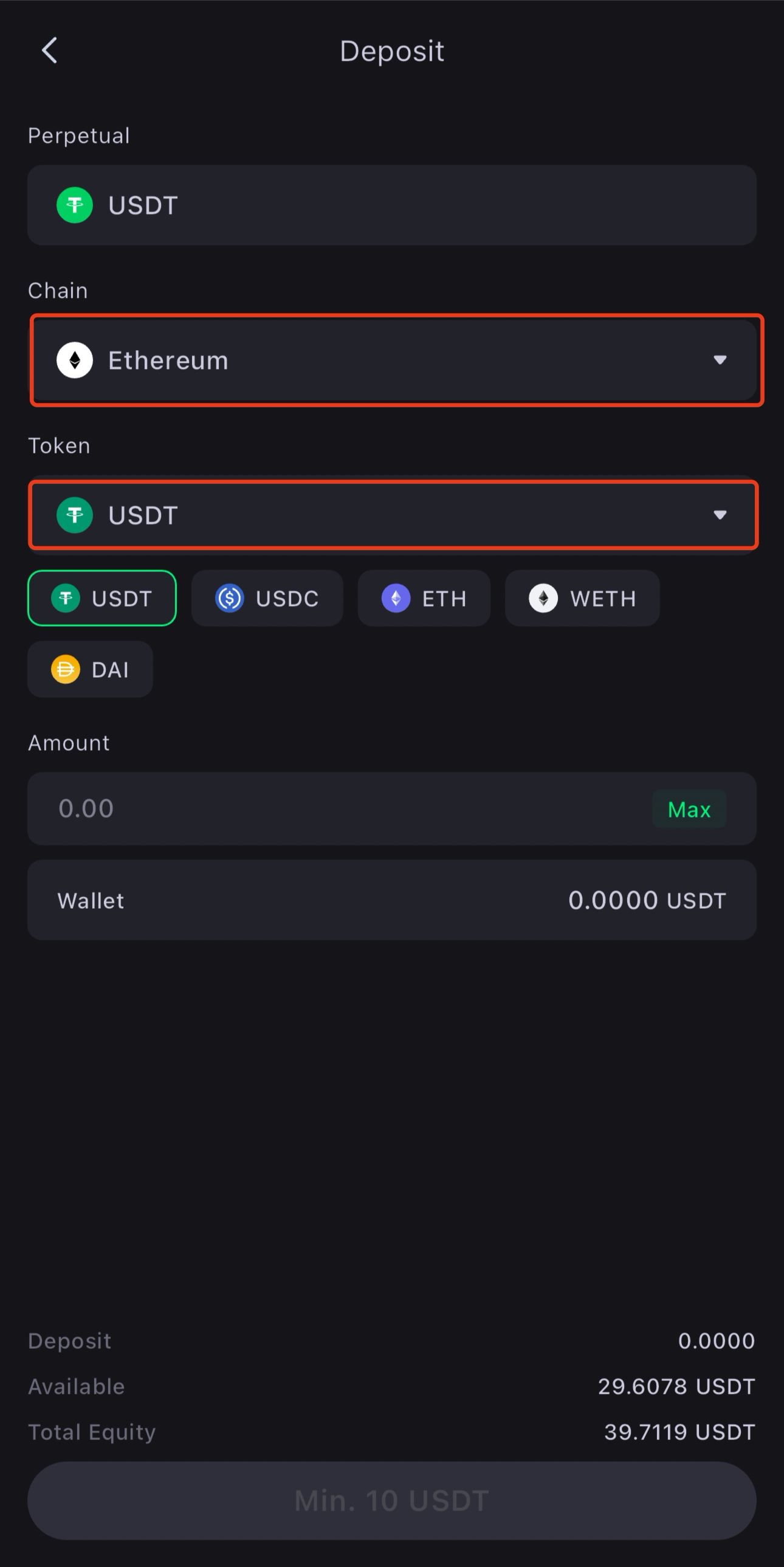Image resolution: width=784 pixels, height=1567 pixels.
Task: Click the Tether icon in Token dropdown
Action: pyautogui.click(x=75, y=515)
